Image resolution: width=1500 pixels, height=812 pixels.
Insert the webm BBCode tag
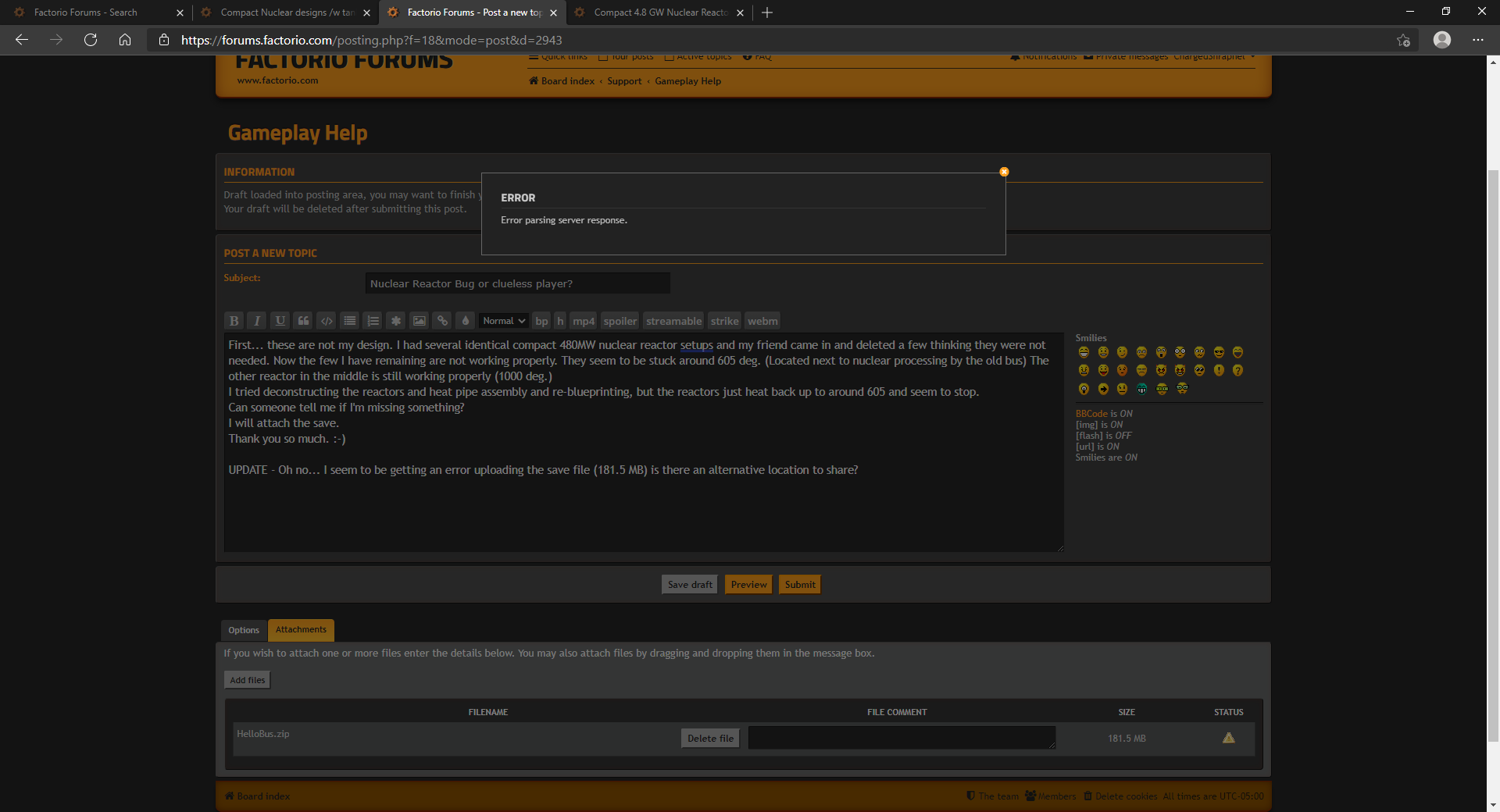(762, 321)
